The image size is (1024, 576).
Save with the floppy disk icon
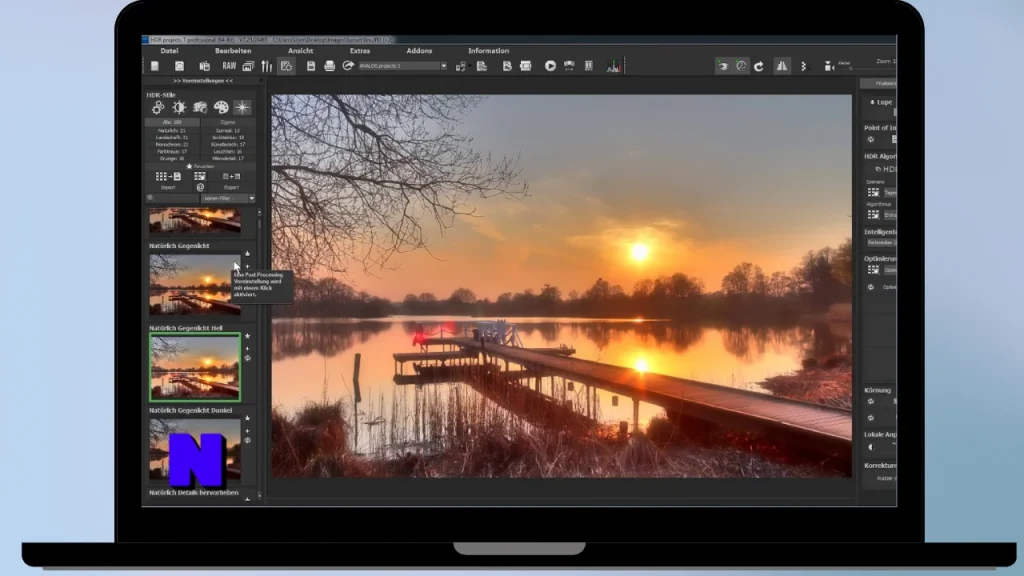[x=311, y=66]
